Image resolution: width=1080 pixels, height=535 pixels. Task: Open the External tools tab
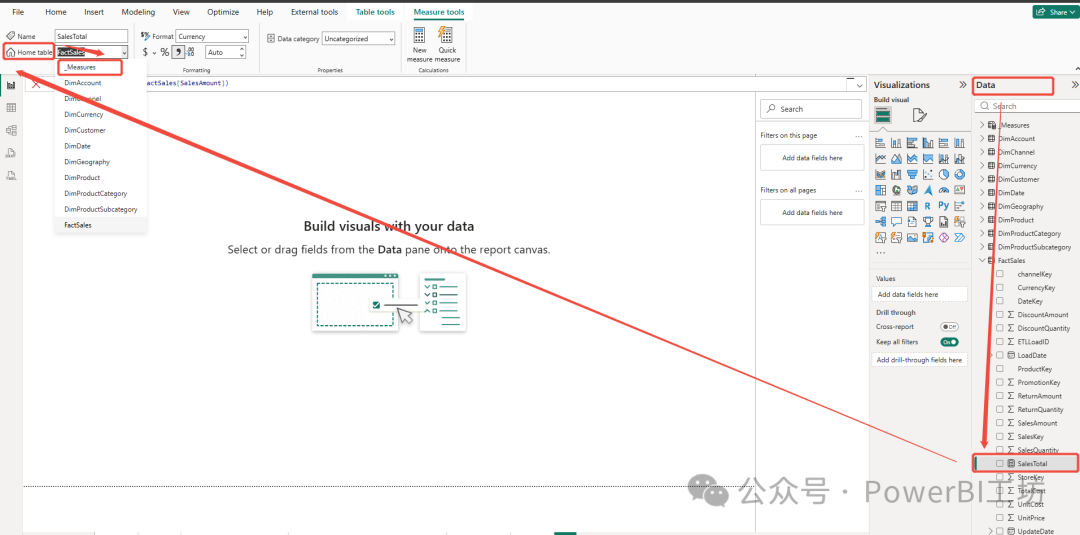314,12
